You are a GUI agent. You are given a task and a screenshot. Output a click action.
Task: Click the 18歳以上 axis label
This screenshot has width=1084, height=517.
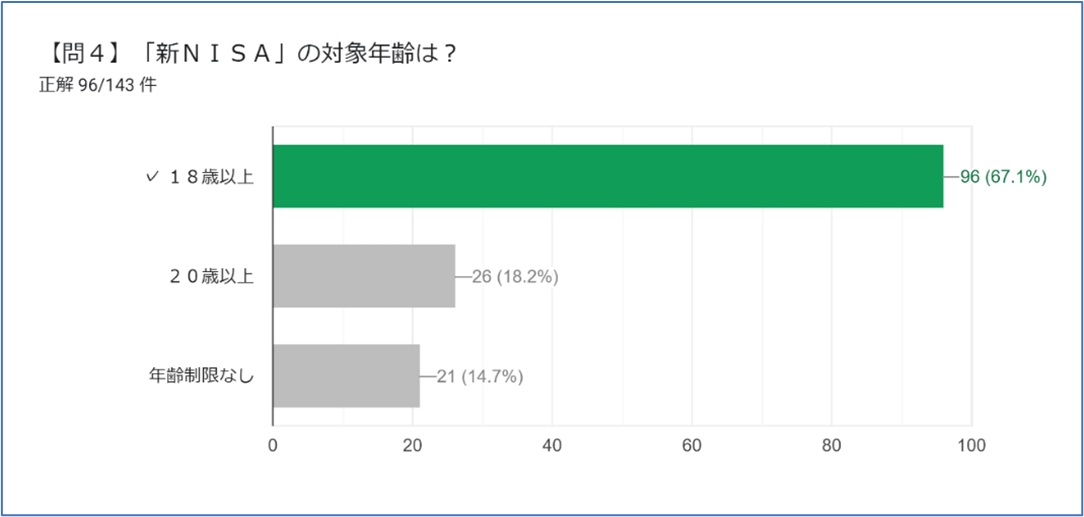[212, 177]
